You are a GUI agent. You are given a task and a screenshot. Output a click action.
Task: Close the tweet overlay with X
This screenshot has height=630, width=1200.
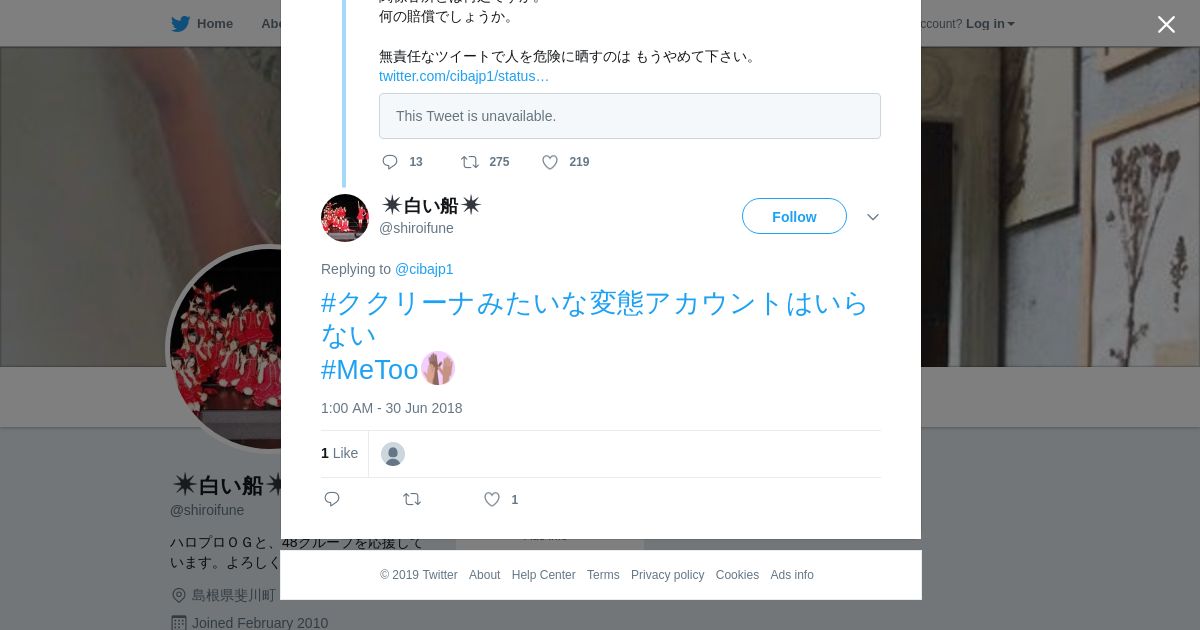(x=1166, y=25)
